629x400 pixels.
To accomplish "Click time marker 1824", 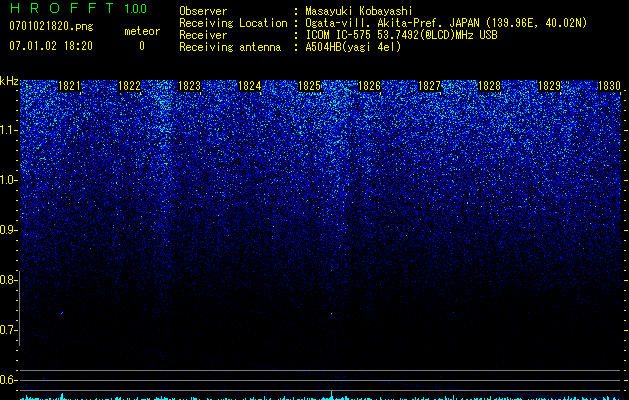I will coord(250,86).
